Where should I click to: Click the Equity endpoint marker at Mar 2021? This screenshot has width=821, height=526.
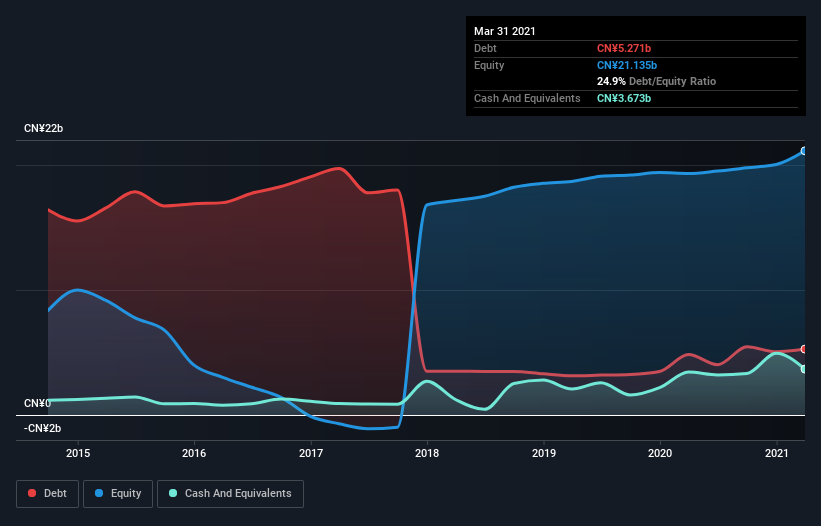click(804, 151)
